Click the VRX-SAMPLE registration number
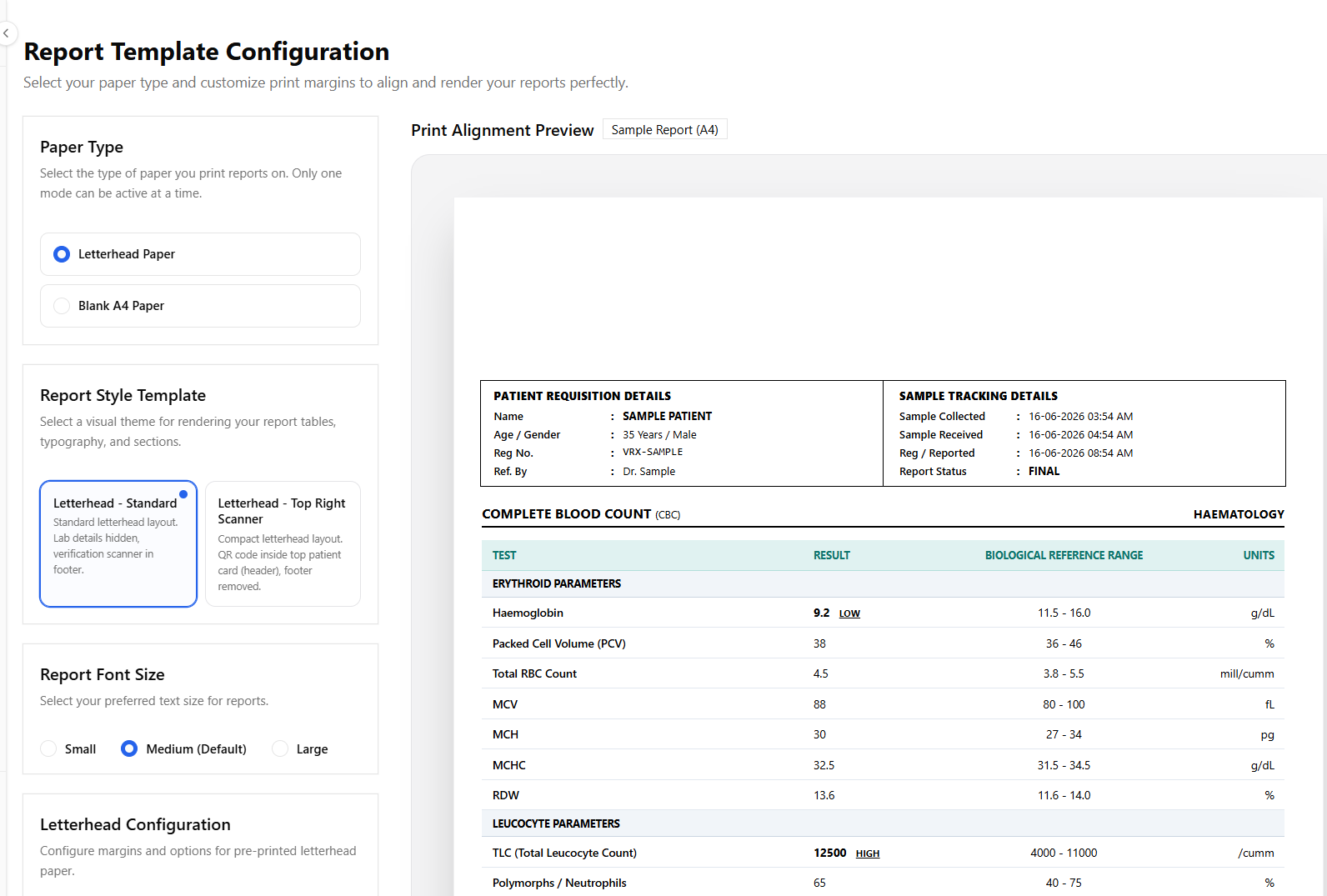1327x896 pixels. pyautogui.click(x=653, y=453)
